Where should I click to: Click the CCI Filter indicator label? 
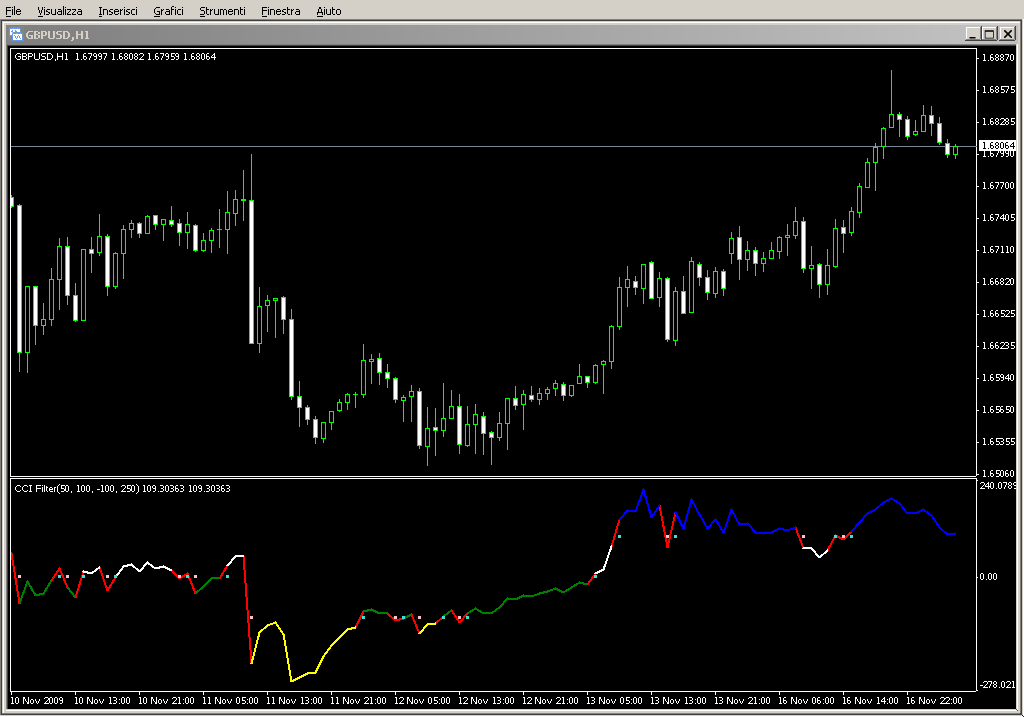[x=122, y=488]
